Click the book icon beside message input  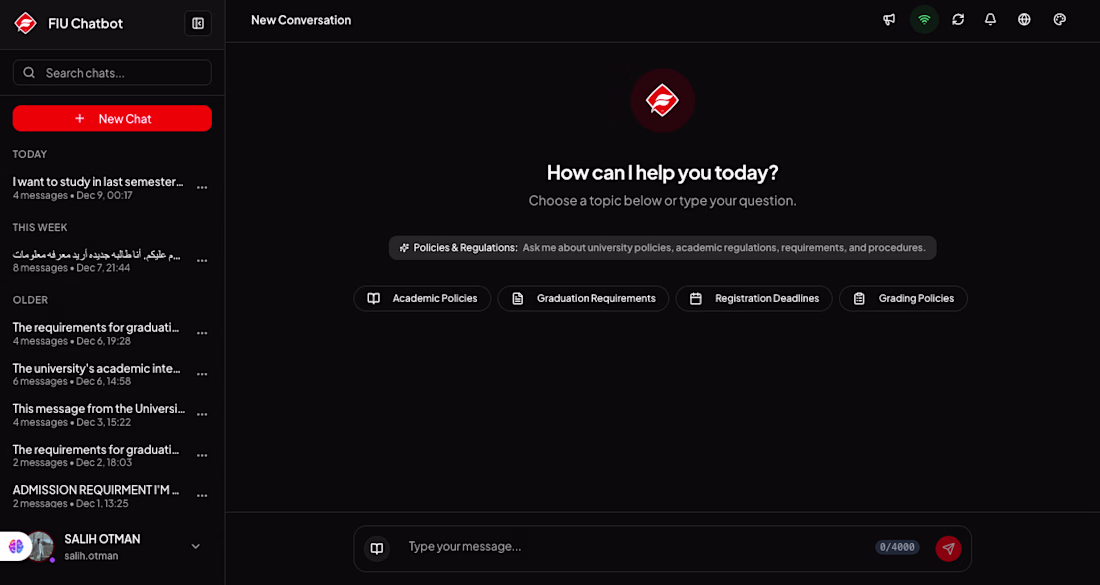pyautogui.click(x=377, y=549)
